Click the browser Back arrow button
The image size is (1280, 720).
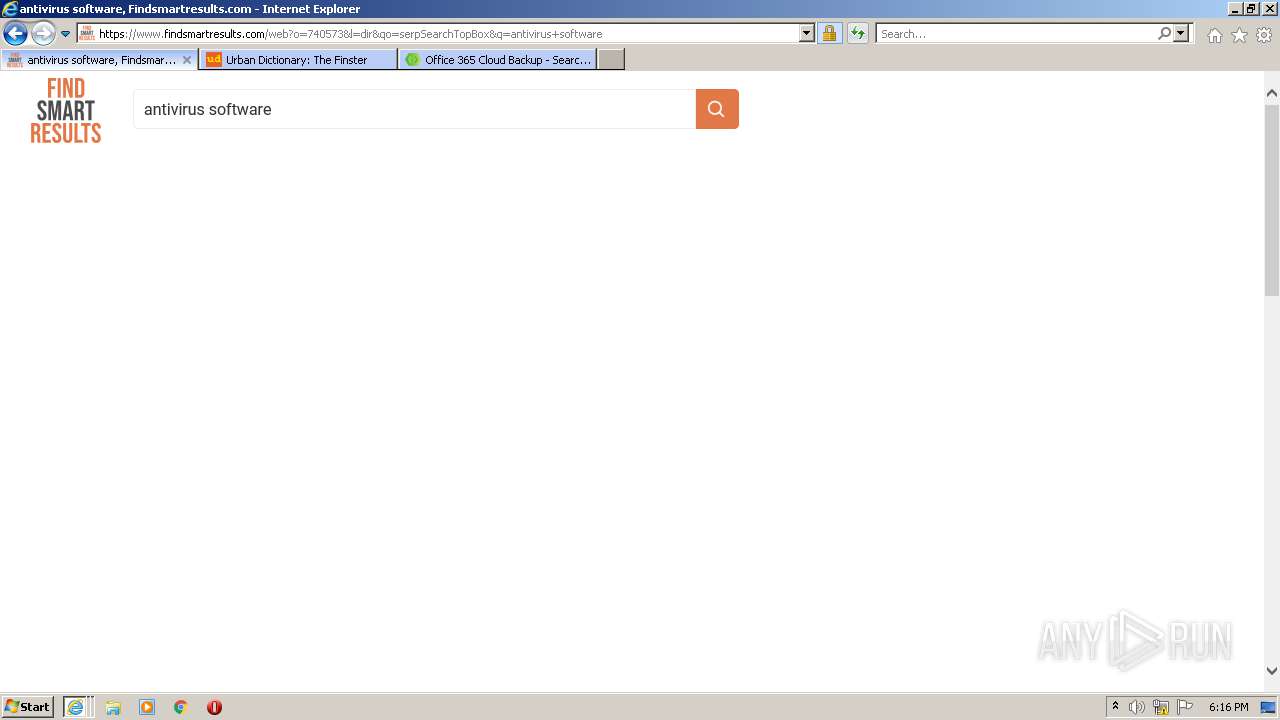15,34
